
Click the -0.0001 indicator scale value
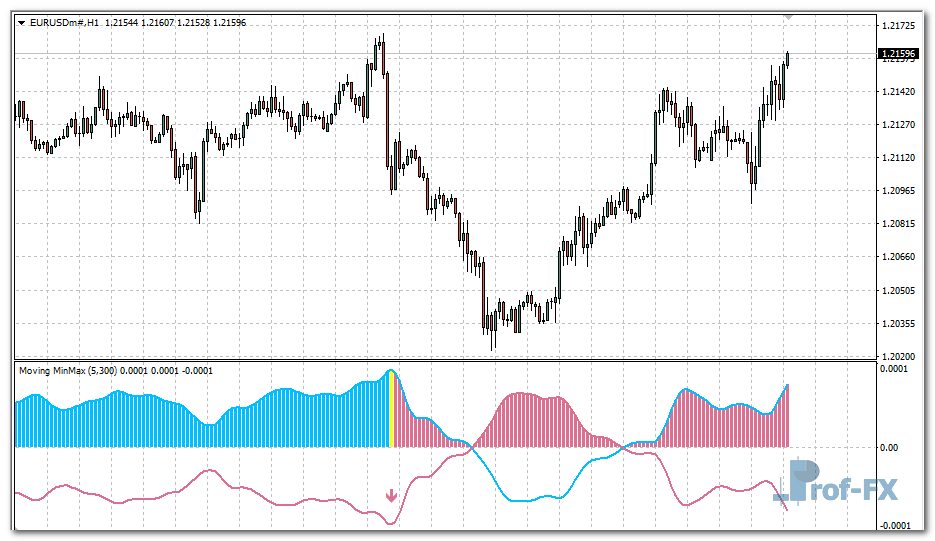coord(895,526)
